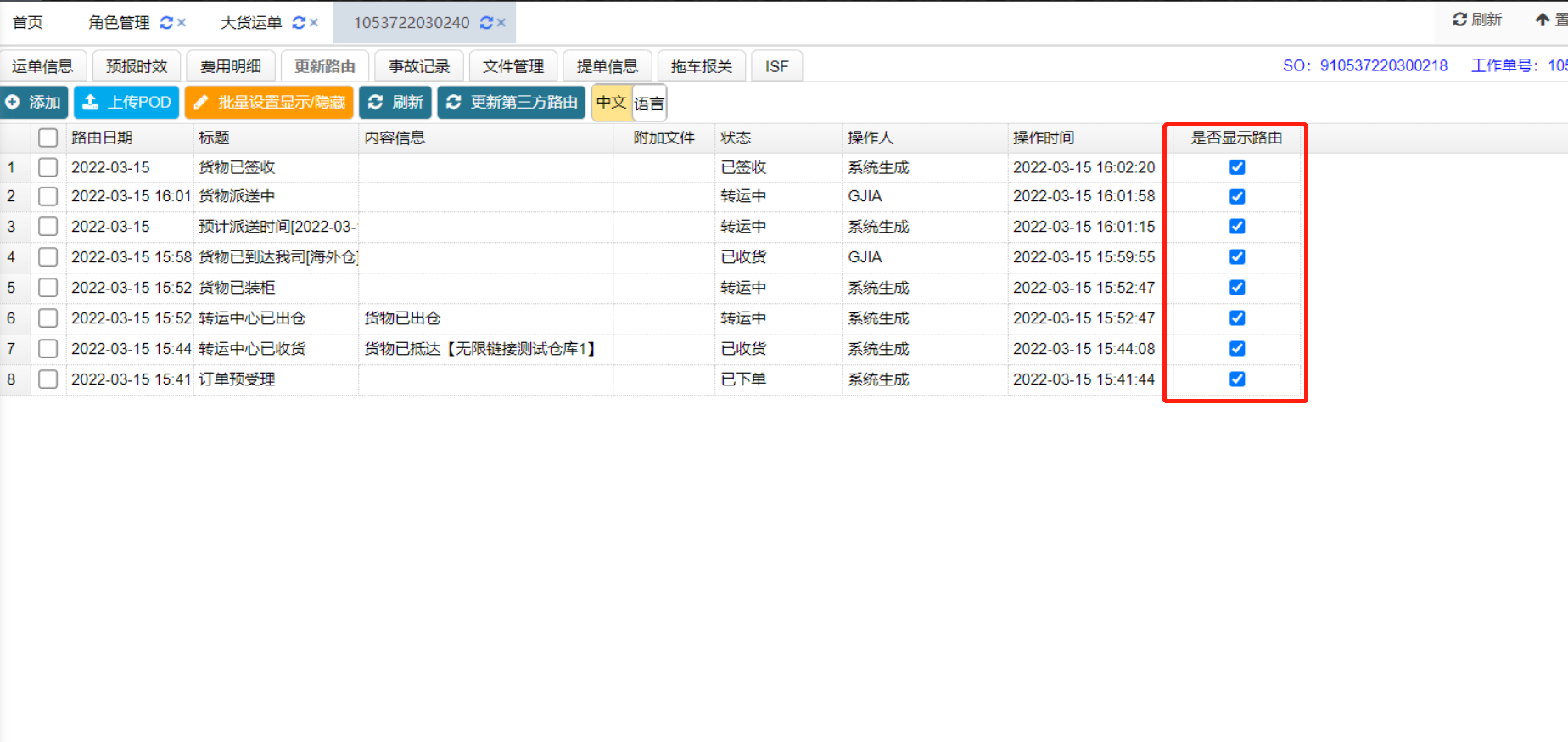Open 批量设置显示/隐藏 batch setting
This screenshot has height=742, width=1568.
(x=269, y=103)
